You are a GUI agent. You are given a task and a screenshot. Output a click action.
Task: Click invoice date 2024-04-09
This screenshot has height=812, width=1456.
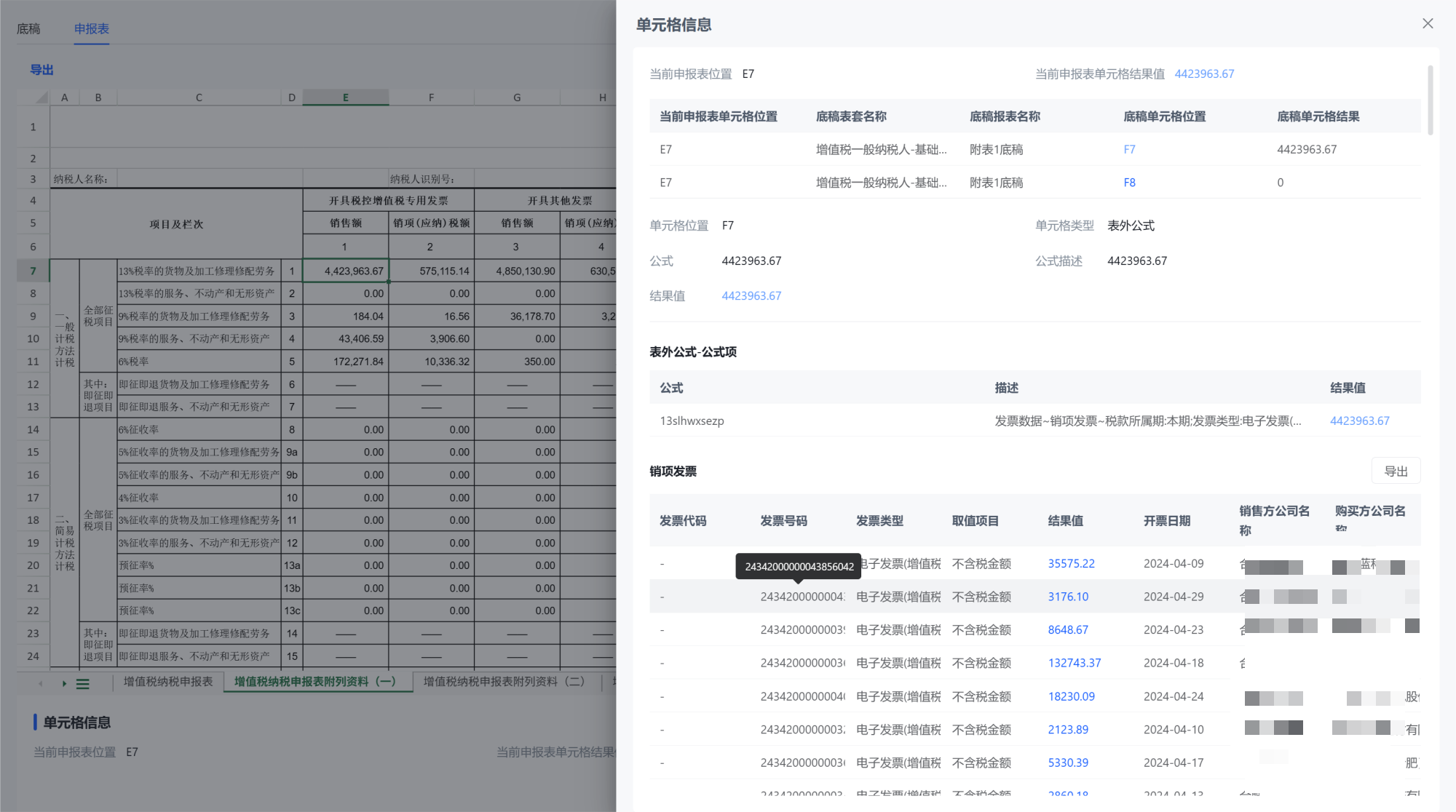pos(1174,563)
